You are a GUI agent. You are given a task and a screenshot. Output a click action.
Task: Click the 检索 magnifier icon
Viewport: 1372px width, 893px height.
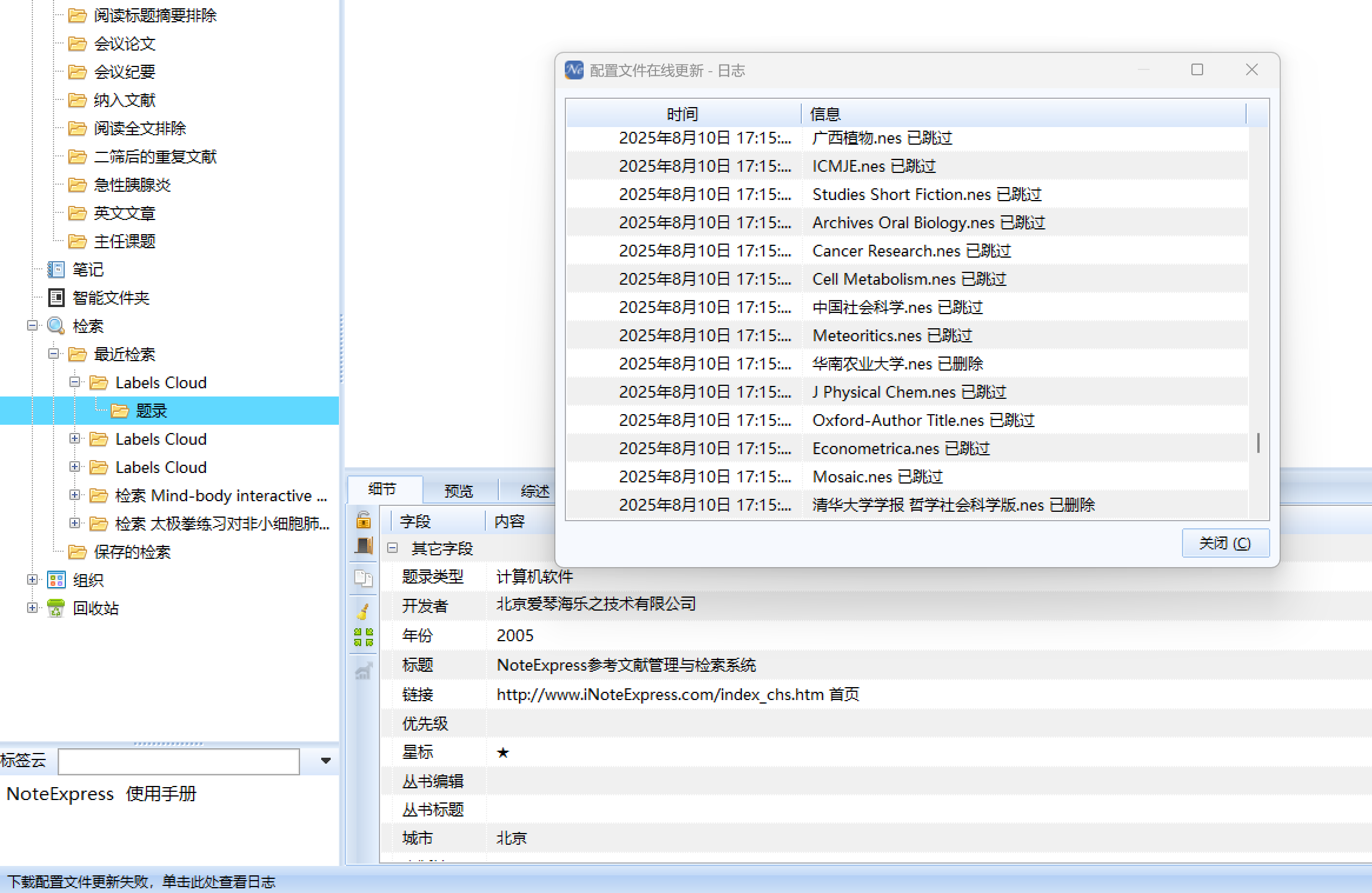pyautogui.click(x=56, y=326)
